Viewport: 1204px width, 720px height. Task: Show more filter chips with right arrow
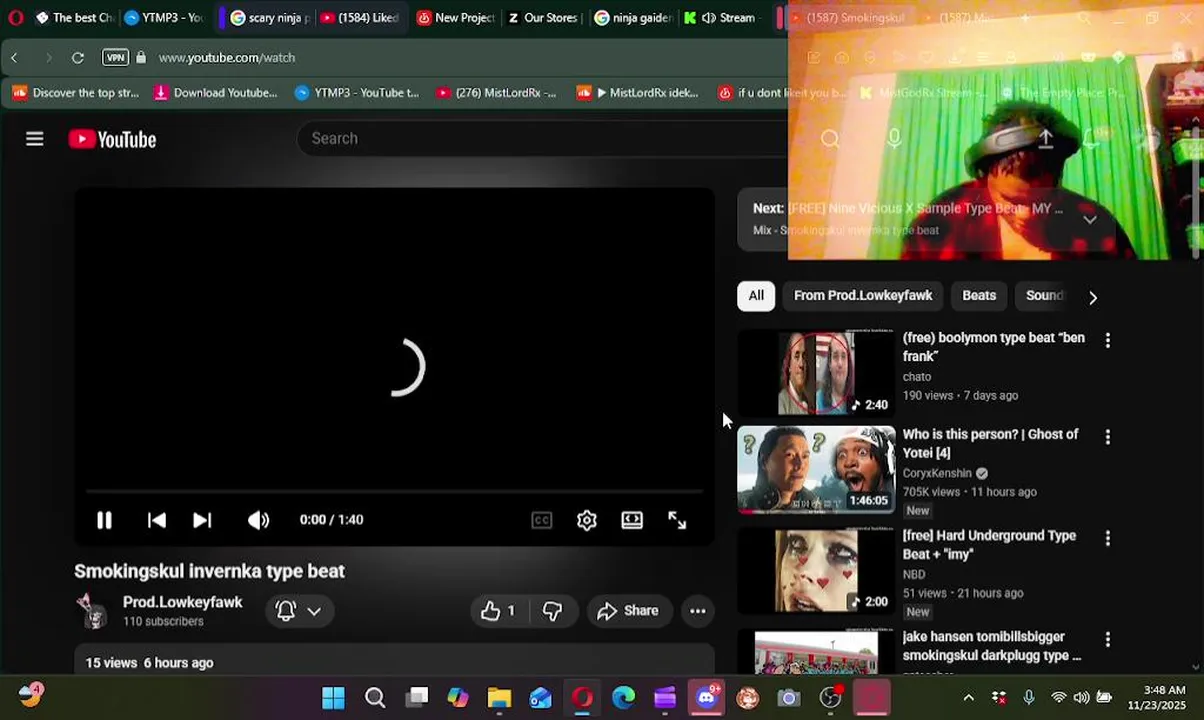(x=1093, y=297)
